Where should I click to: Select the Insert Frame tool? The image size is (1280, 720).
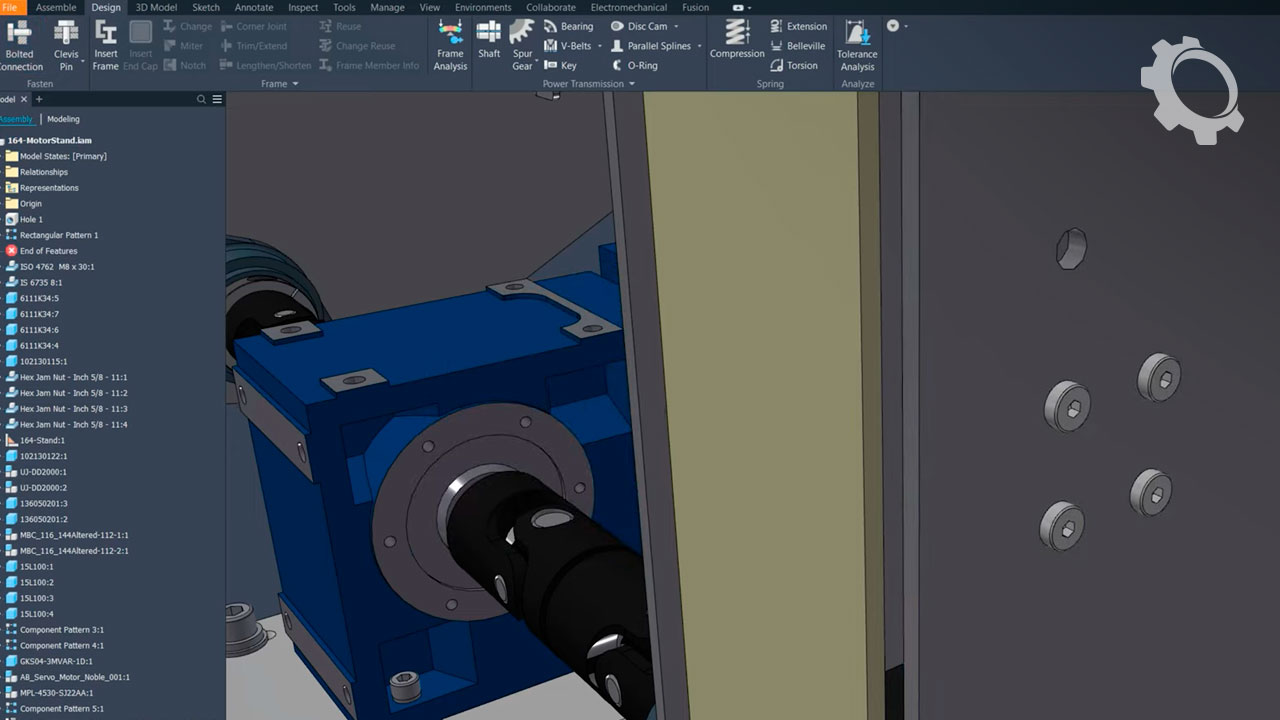[x=105, y=46]
